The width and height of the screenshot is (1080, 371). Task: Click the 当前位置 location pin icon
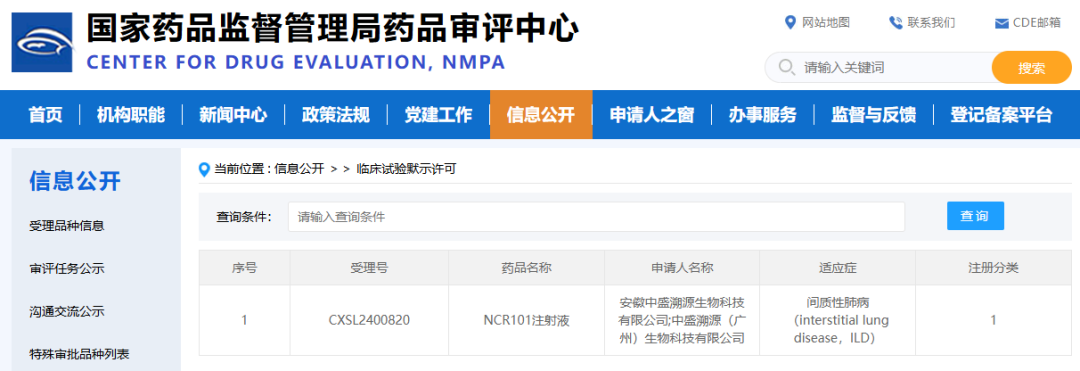point(204,169)
